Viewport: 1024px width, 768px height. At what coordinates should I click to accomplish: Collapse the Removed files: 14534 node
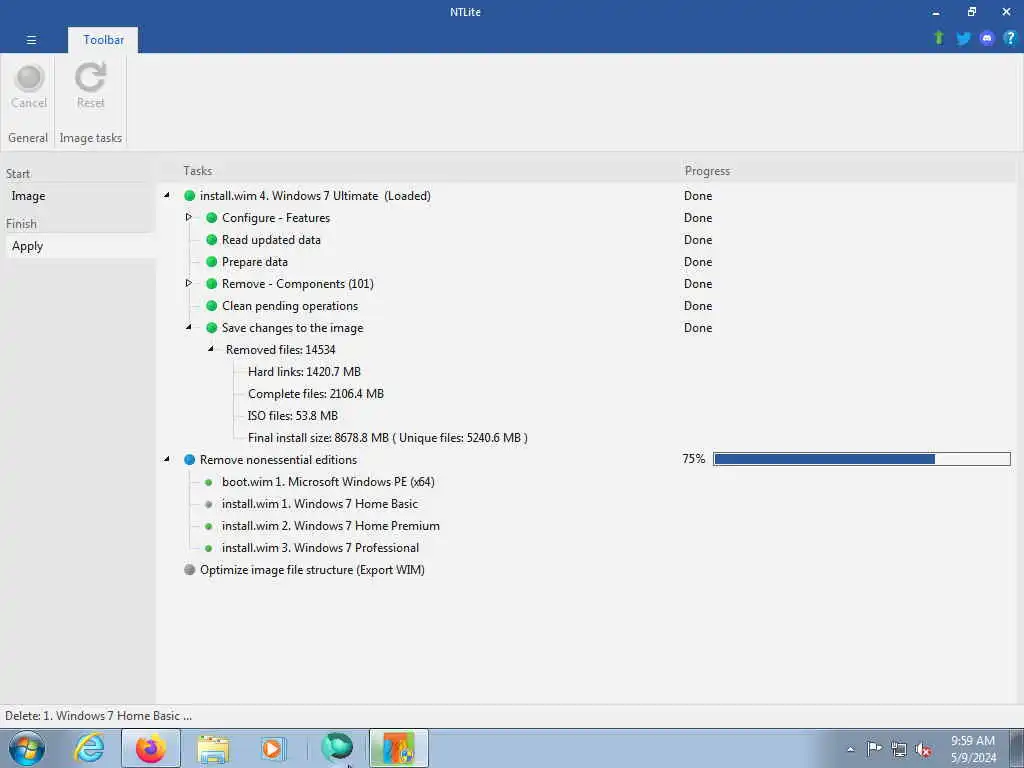211,349
